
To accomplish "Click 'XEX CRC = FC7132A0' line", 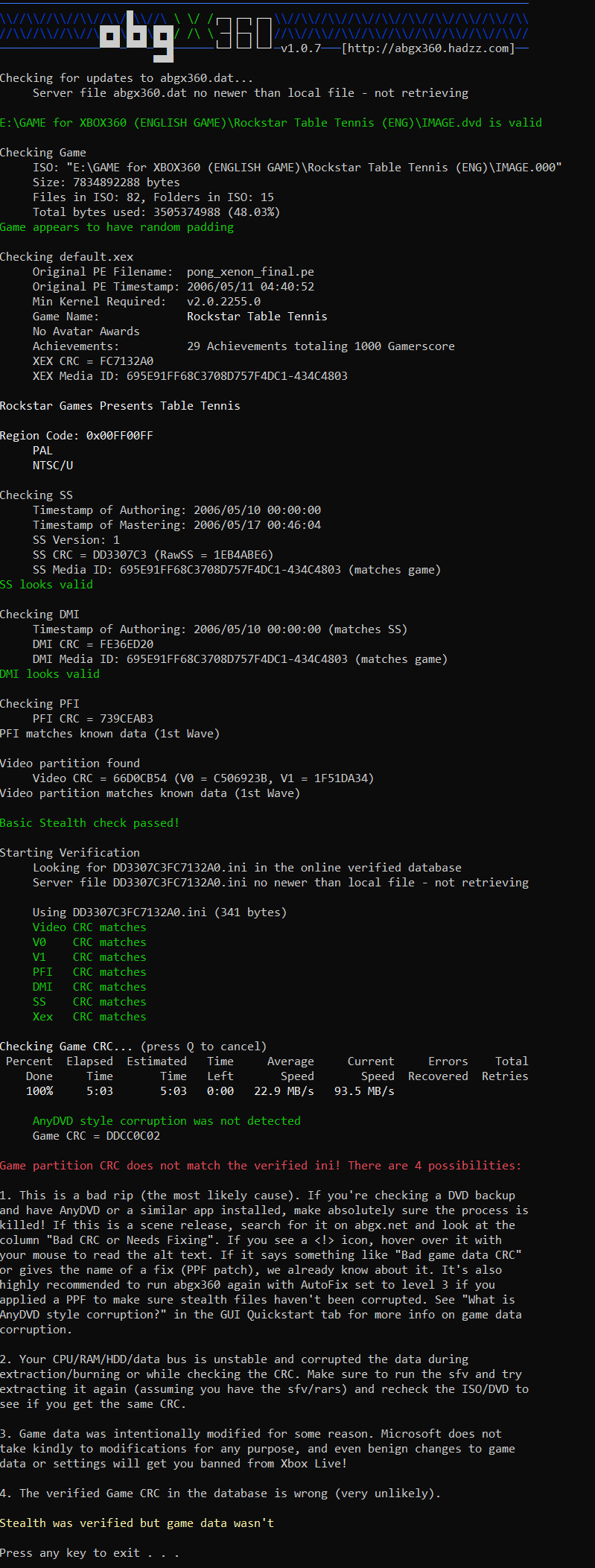I will [93, 361].
